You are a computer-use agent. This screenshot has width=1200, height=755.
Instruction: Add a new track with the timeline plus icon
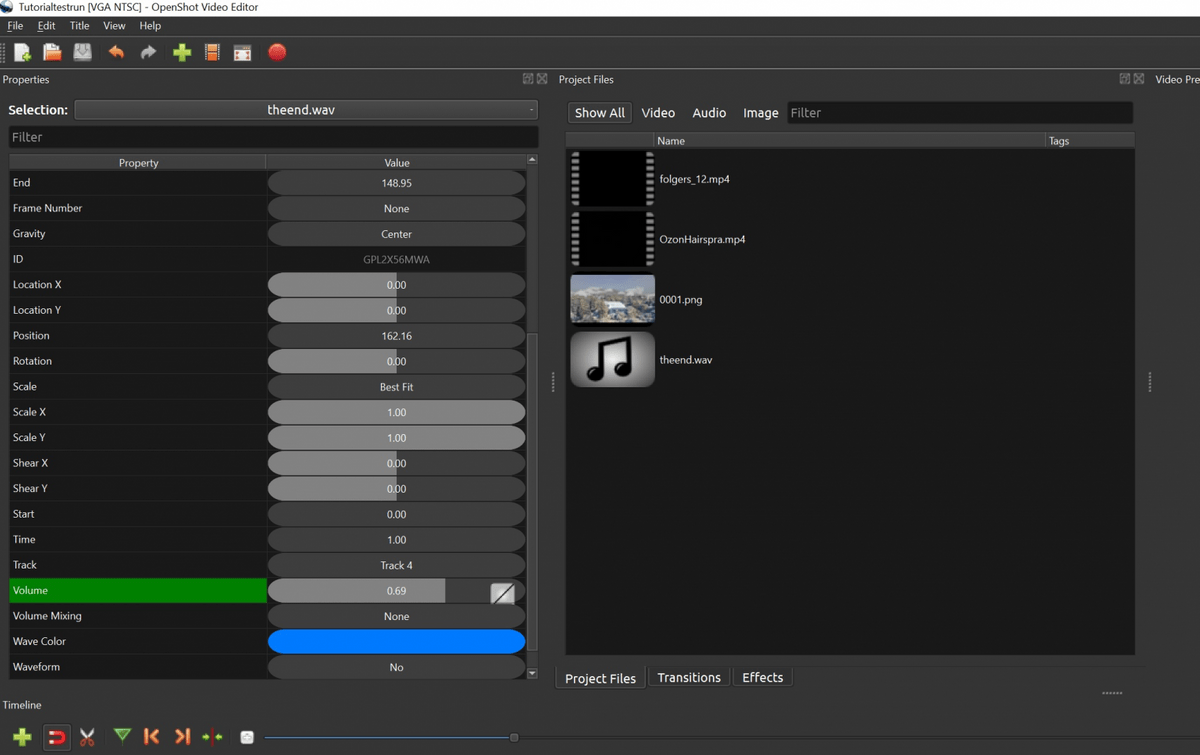pos(21,737)
